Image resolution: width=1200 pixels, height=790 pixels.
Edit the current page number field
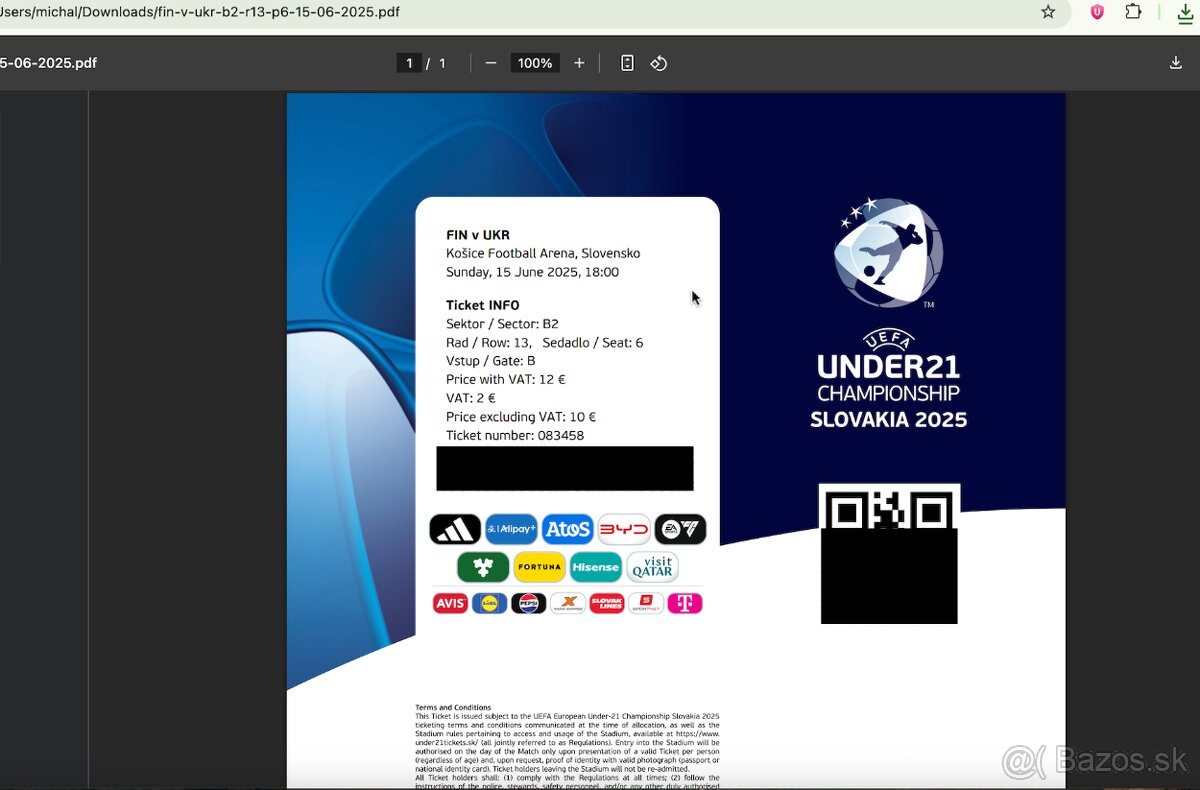click(408, 63)
